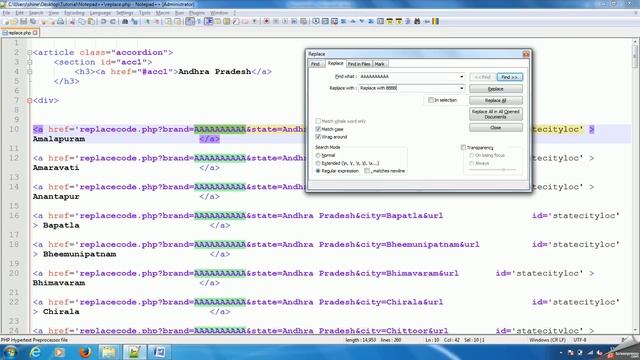Click the Open file toolbar icon
Screen dimensions: 640x360
coord(14,21)
